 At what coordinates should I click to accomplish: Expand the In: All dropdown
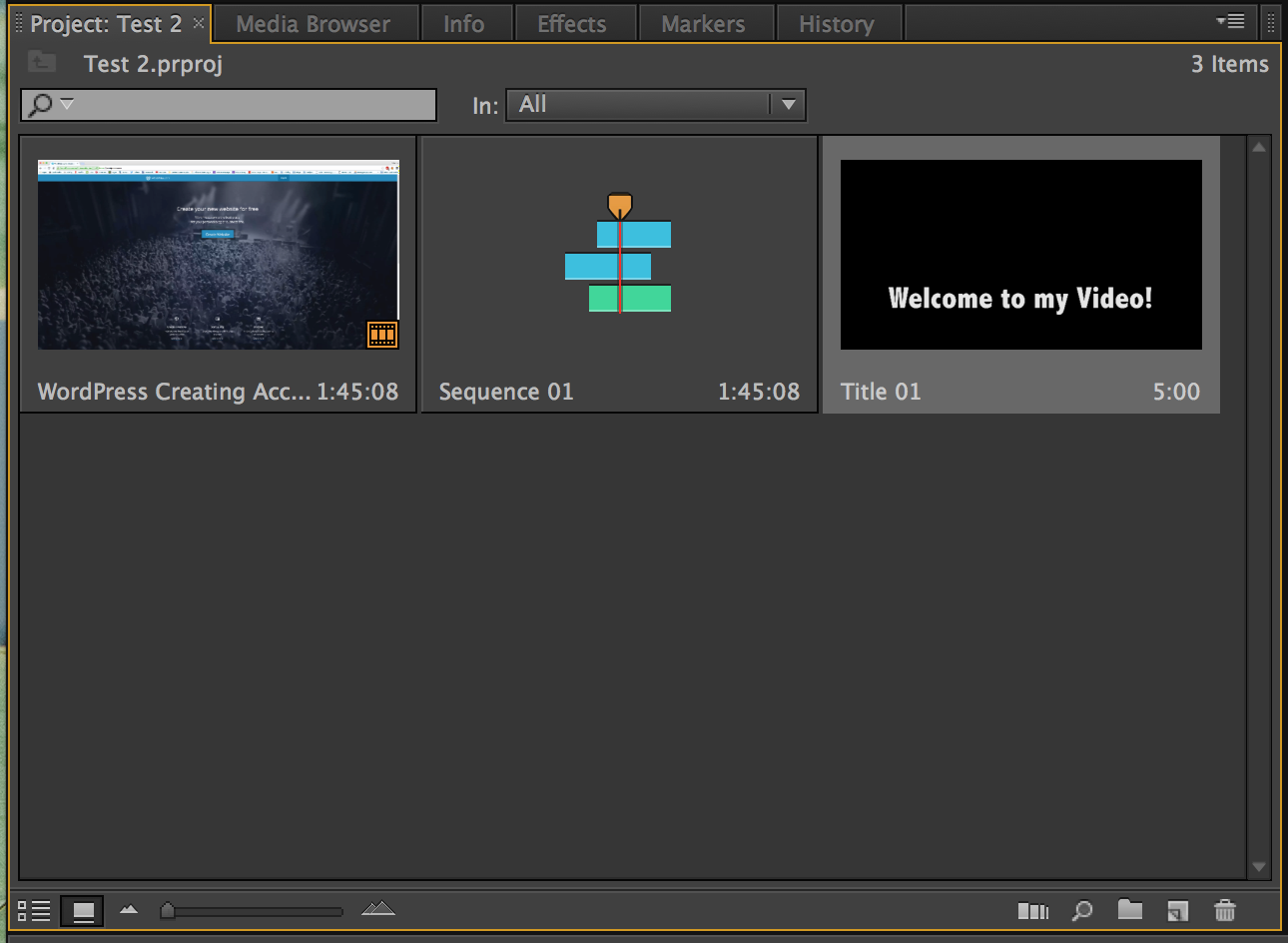(788, 105)
